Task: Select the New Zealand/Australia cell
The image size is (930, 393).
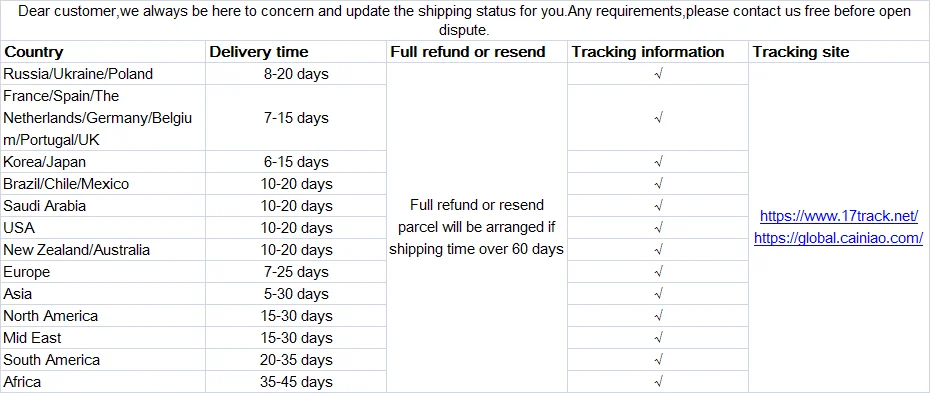Action: pos(103,250)
